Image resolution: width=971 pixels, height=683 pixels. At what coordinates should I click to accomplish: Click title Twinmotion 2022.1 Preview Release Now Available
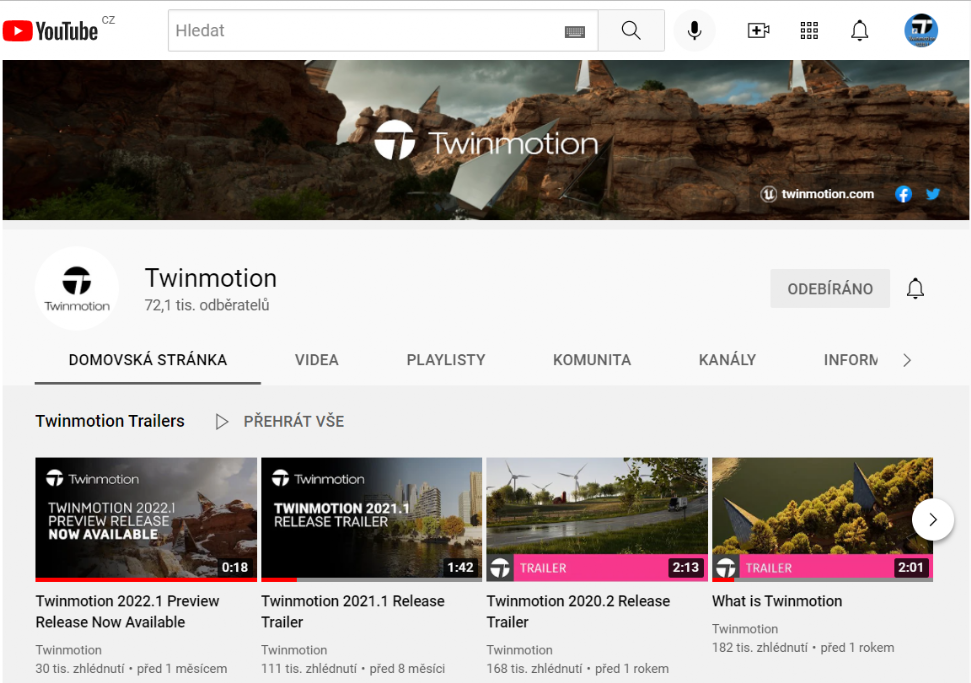(x=127, y=612)
